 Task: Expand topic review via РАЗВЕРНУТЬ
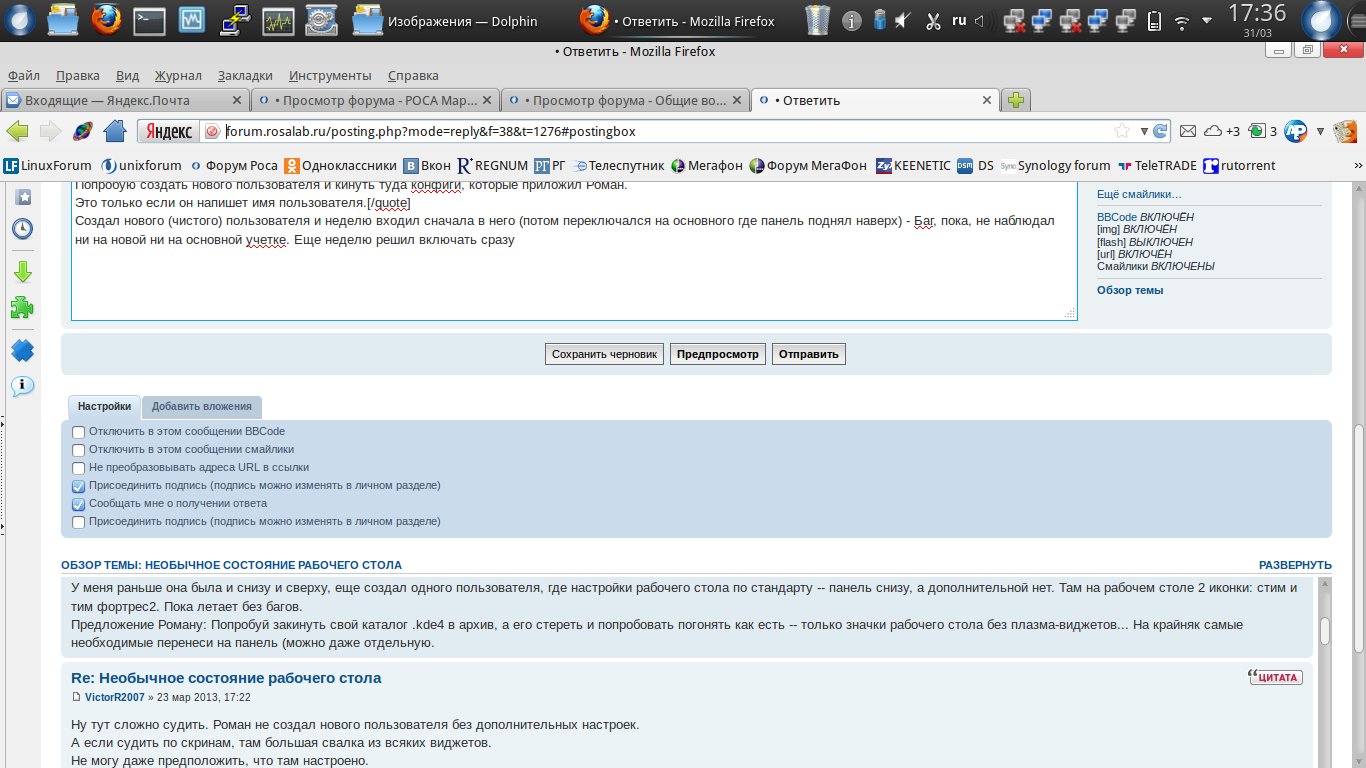1295,565
